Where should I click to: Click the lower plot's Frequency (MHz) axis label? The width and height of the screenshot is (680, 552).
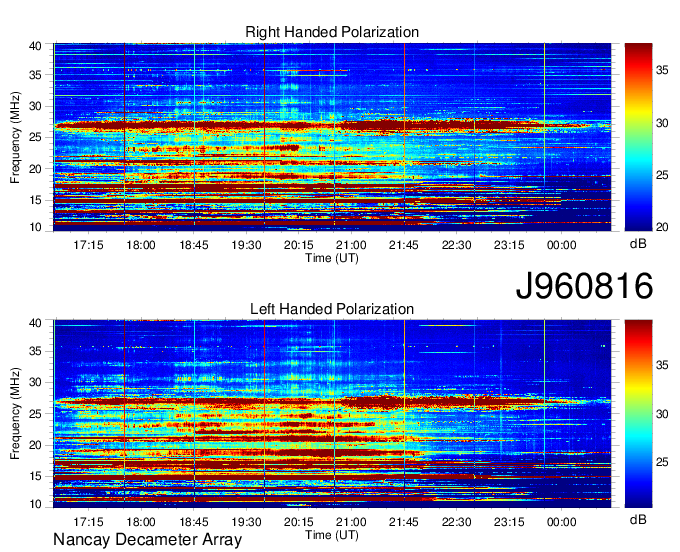pos(15,414)
